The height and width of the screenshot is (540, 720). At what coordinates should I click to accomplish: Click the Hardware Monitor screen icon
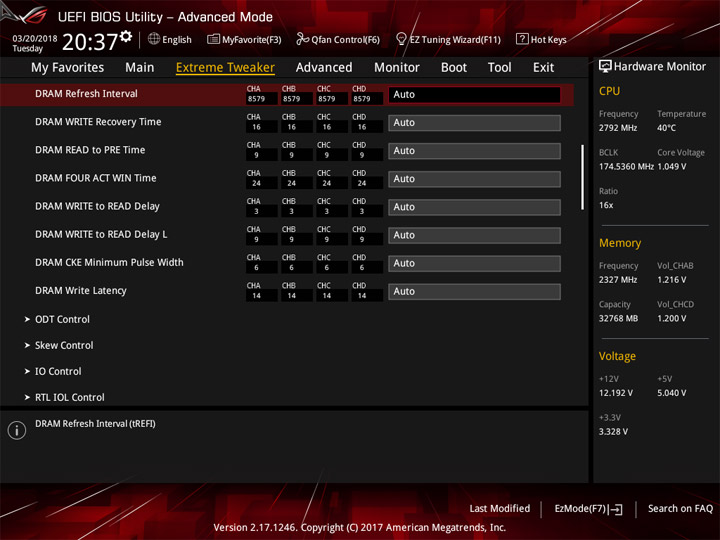pyautogui.click(x=605, y=67)
